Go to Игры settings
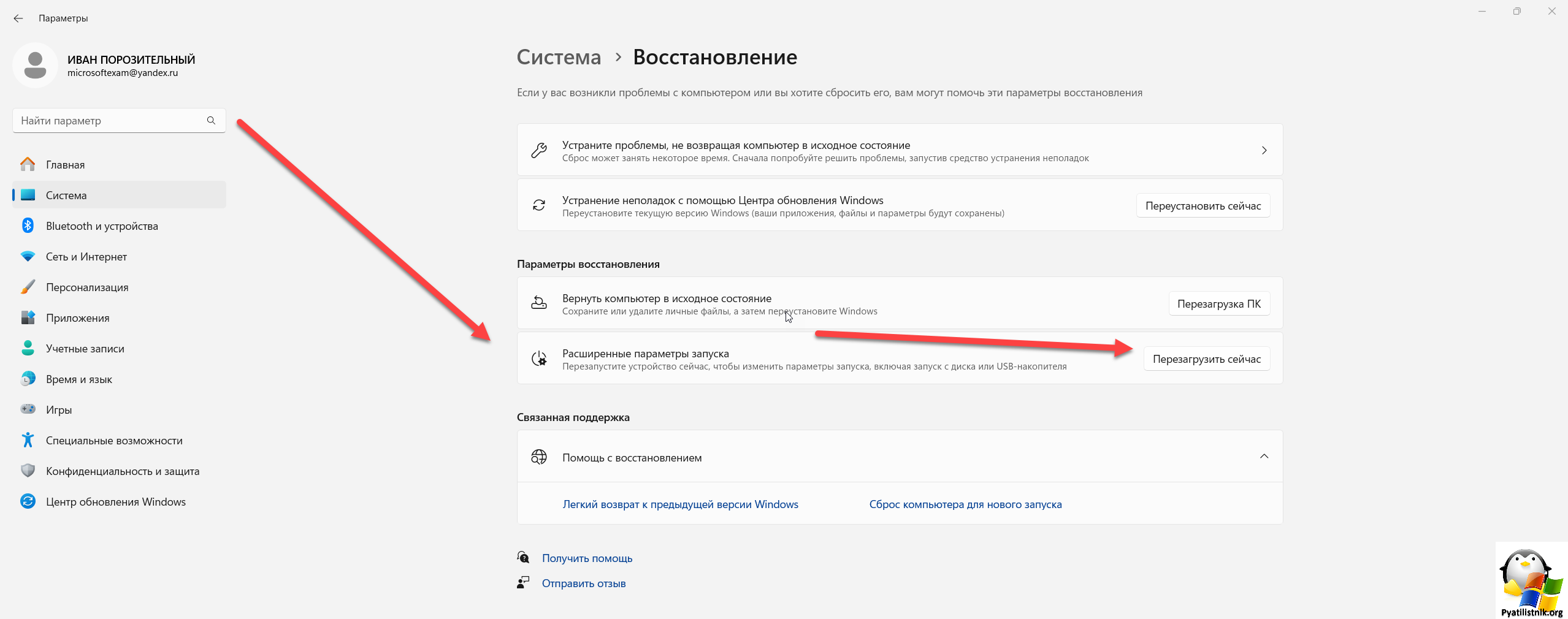This screenshot has height=619, width=1568. (x=119, y=409)
